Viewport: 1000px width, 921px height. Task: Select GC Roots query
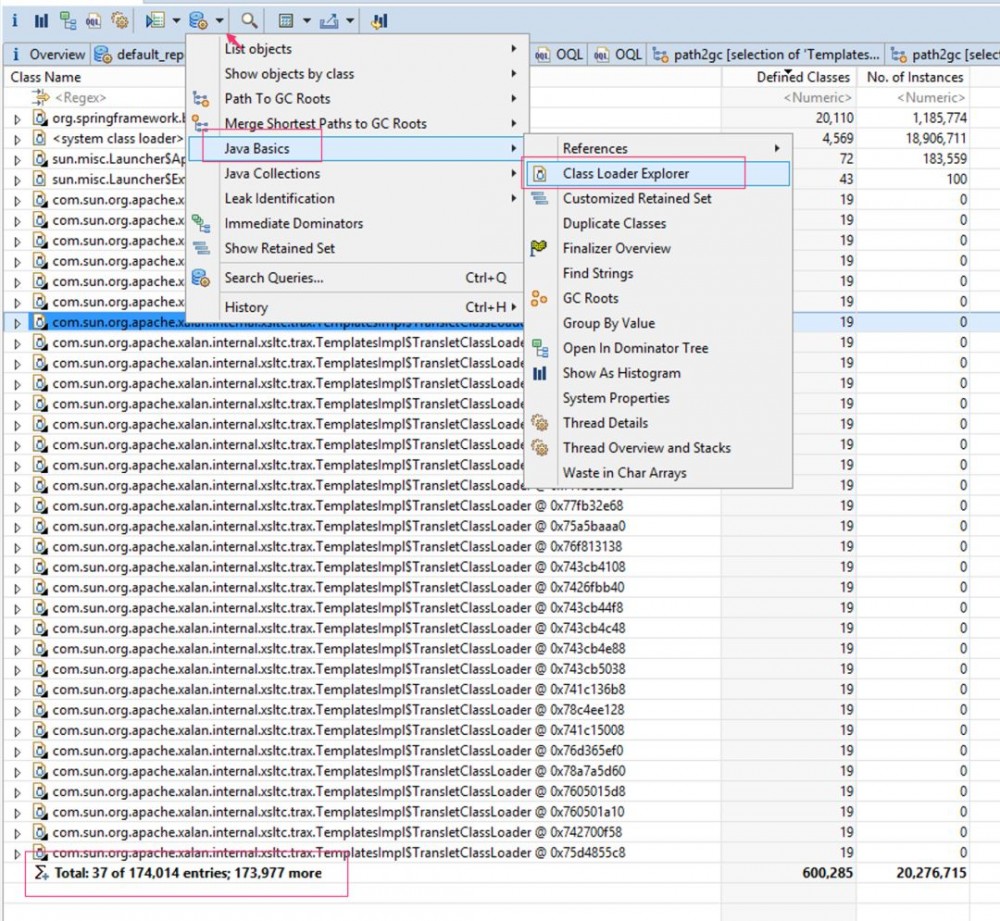coord(658,298)
